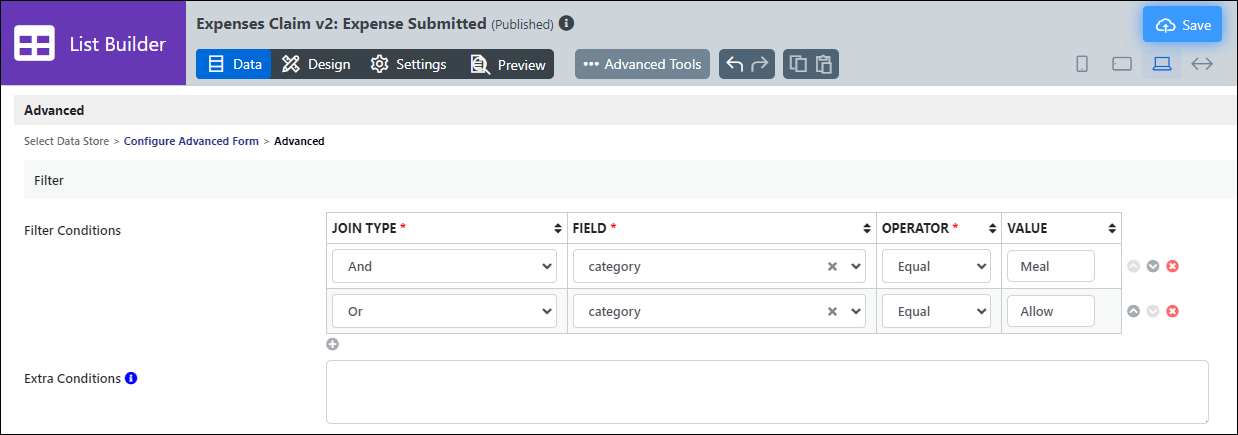
Task: Delete the Meal filter condition row
Action: (x=1173, y=267)
